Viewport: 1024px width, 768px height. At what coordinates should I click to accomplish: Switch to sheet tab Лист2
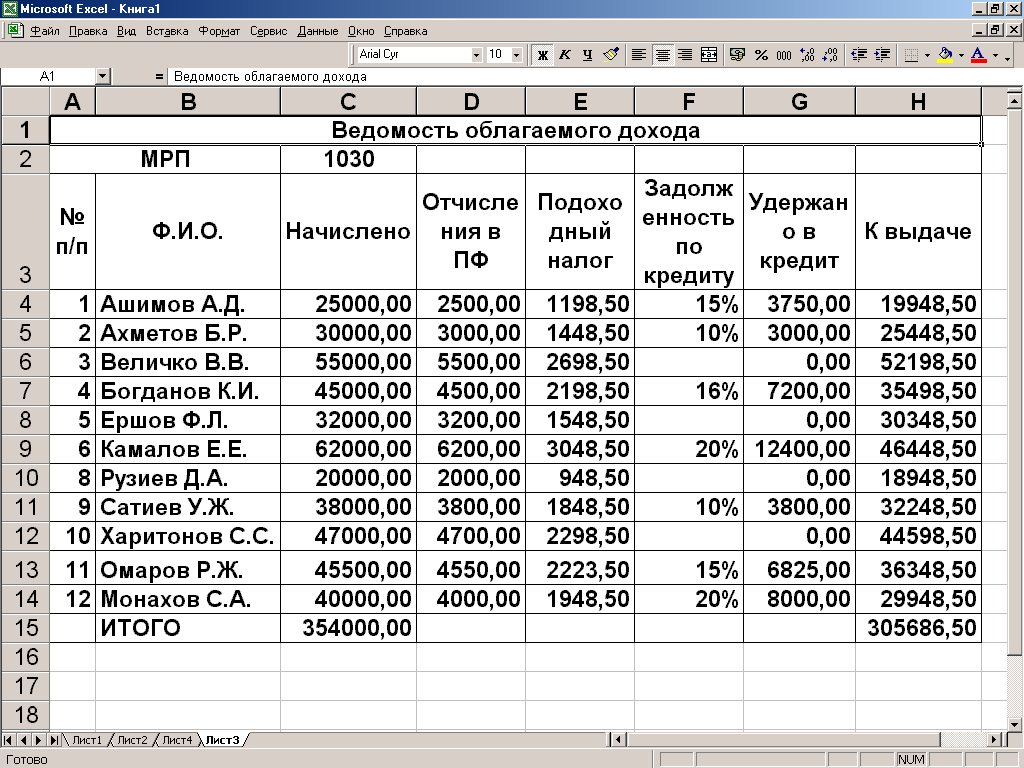(132, 740)
